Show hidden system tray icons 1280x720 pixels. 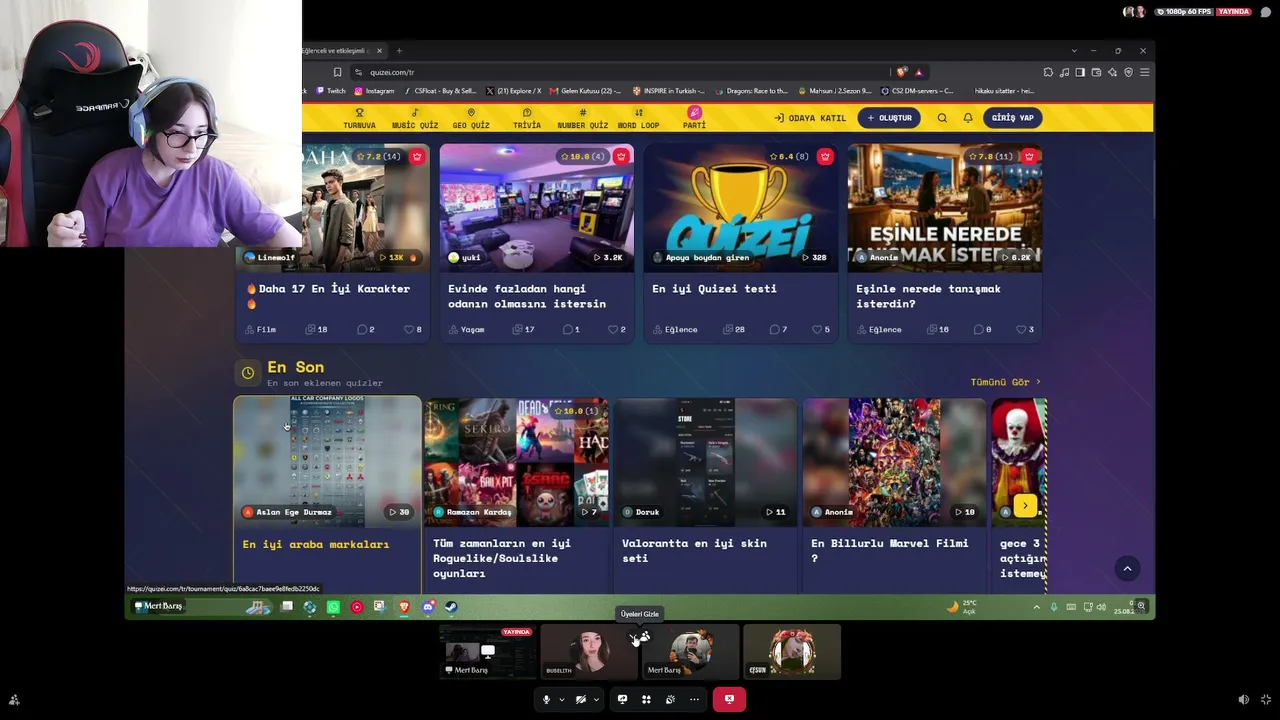point(1036,607)
